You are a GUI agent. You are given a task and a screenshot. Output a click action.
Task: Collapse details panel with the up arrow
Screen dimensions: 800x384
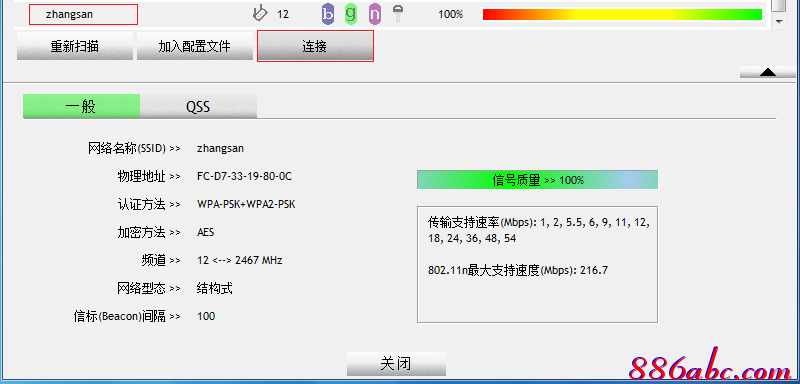[767, 72]
